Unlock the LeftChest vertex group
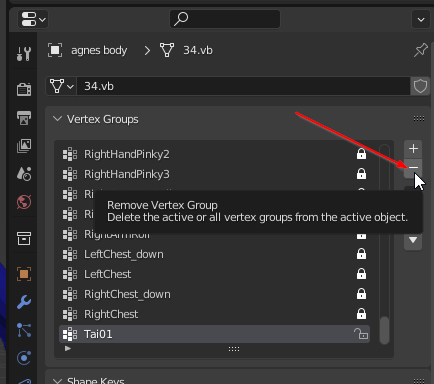434x384 pixels. (361, 274)
